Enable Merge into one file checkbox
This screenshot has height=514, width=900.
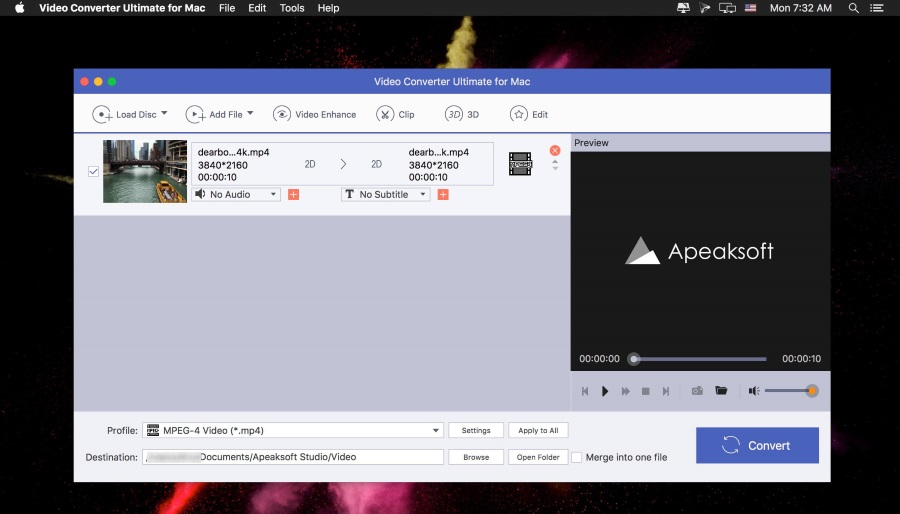pyautogui.click(x=577, y=457)
